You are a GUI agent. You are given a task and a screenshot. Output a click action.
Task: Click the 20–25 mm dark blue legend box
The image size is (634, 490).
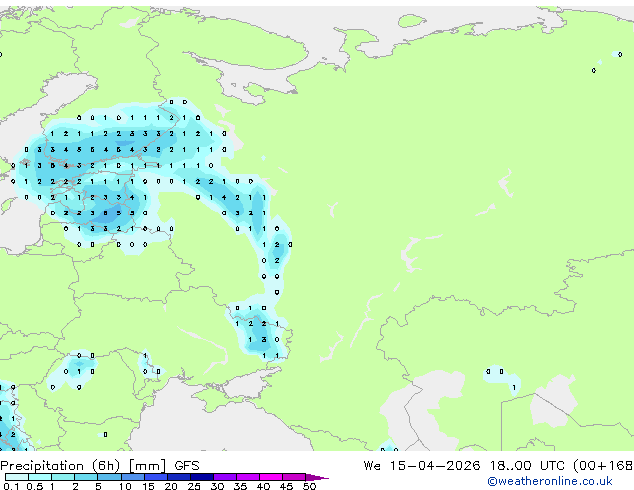click(179, 477)
